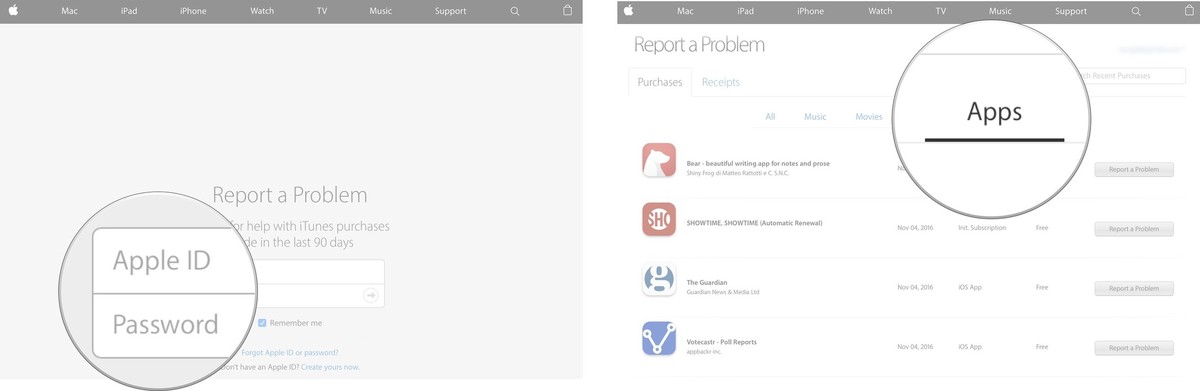Open search from the sign-in page navigation bar
1200x391 pixels.
(515, 11)
